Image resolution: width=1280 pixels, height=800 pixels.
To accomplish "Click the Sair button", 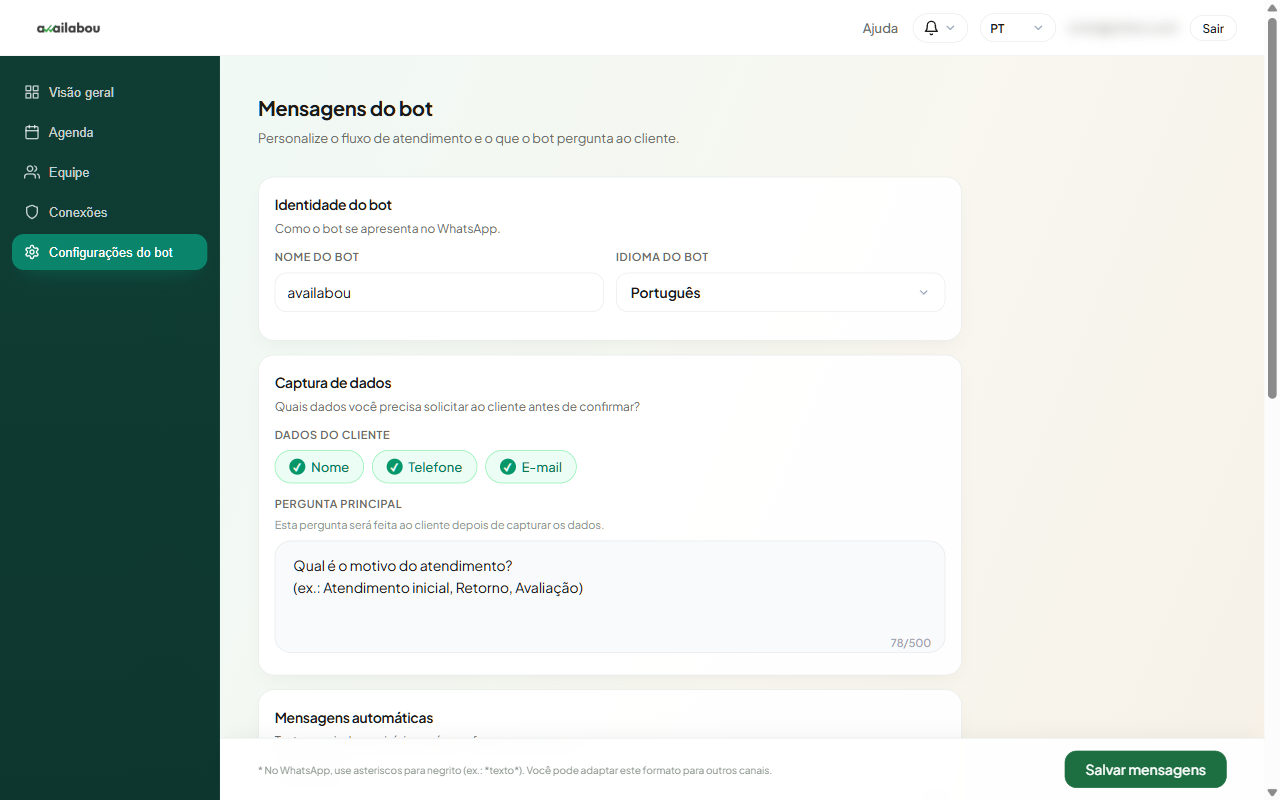I will tap(1213, 28).
